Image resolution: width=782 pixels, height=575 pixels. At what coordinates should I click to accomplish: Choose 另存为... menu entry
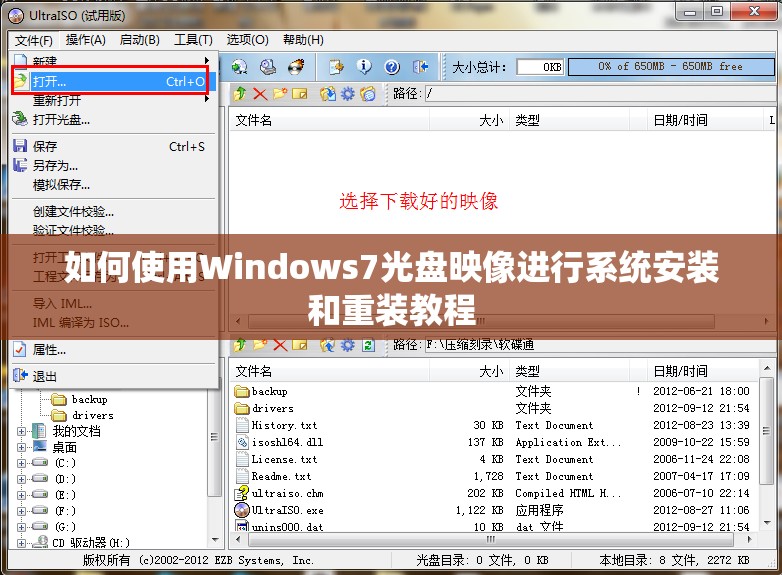click(114, 166)
